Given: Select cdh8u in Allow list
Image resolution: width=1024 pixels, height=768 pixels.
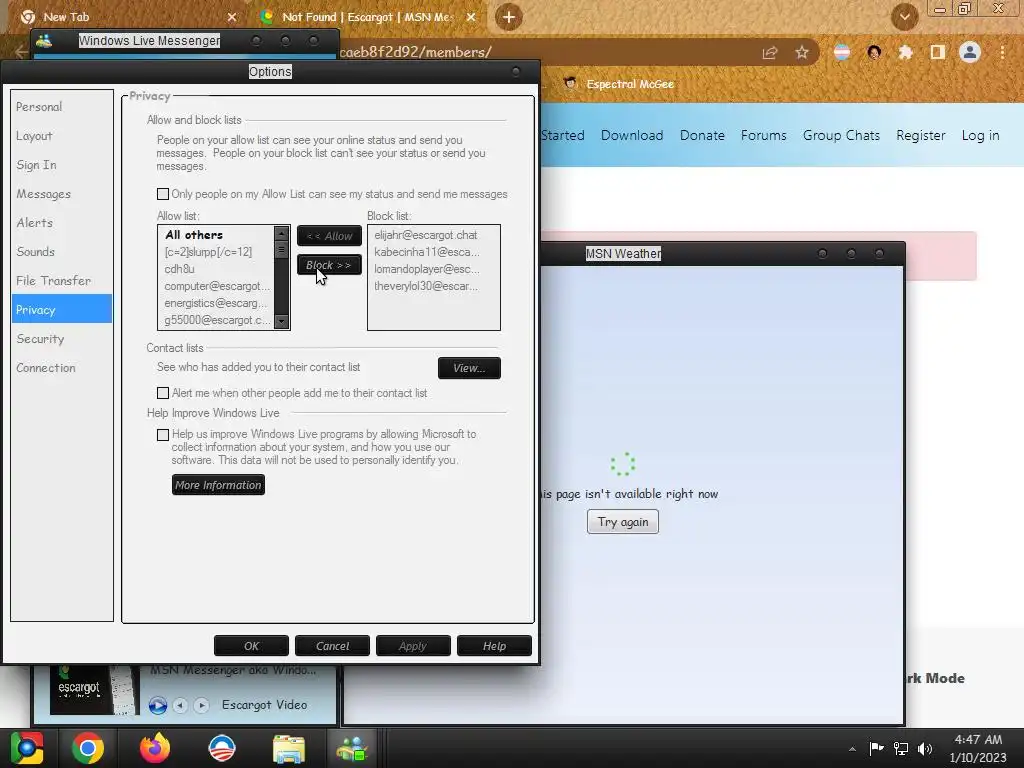Looking at the screenshot, I should pos(180,269).
